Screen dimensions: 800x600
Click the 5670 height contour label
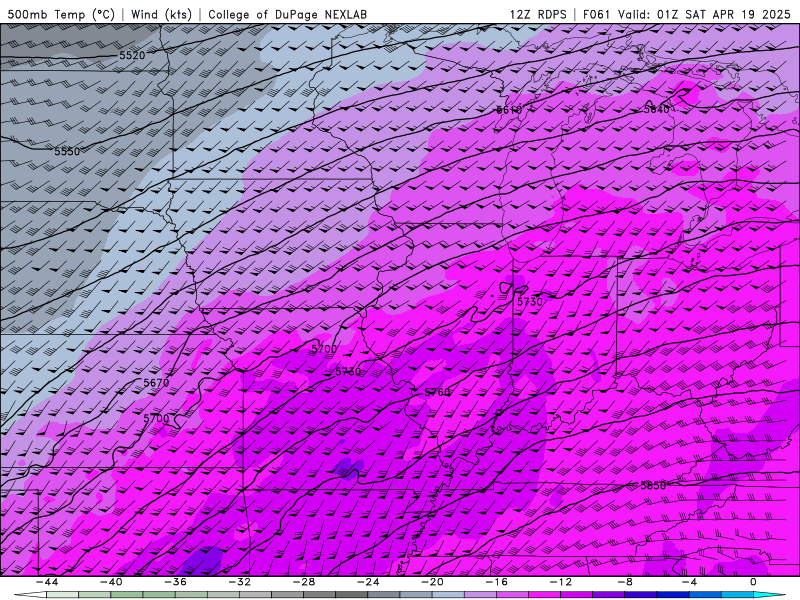click(x=156, y=383)
